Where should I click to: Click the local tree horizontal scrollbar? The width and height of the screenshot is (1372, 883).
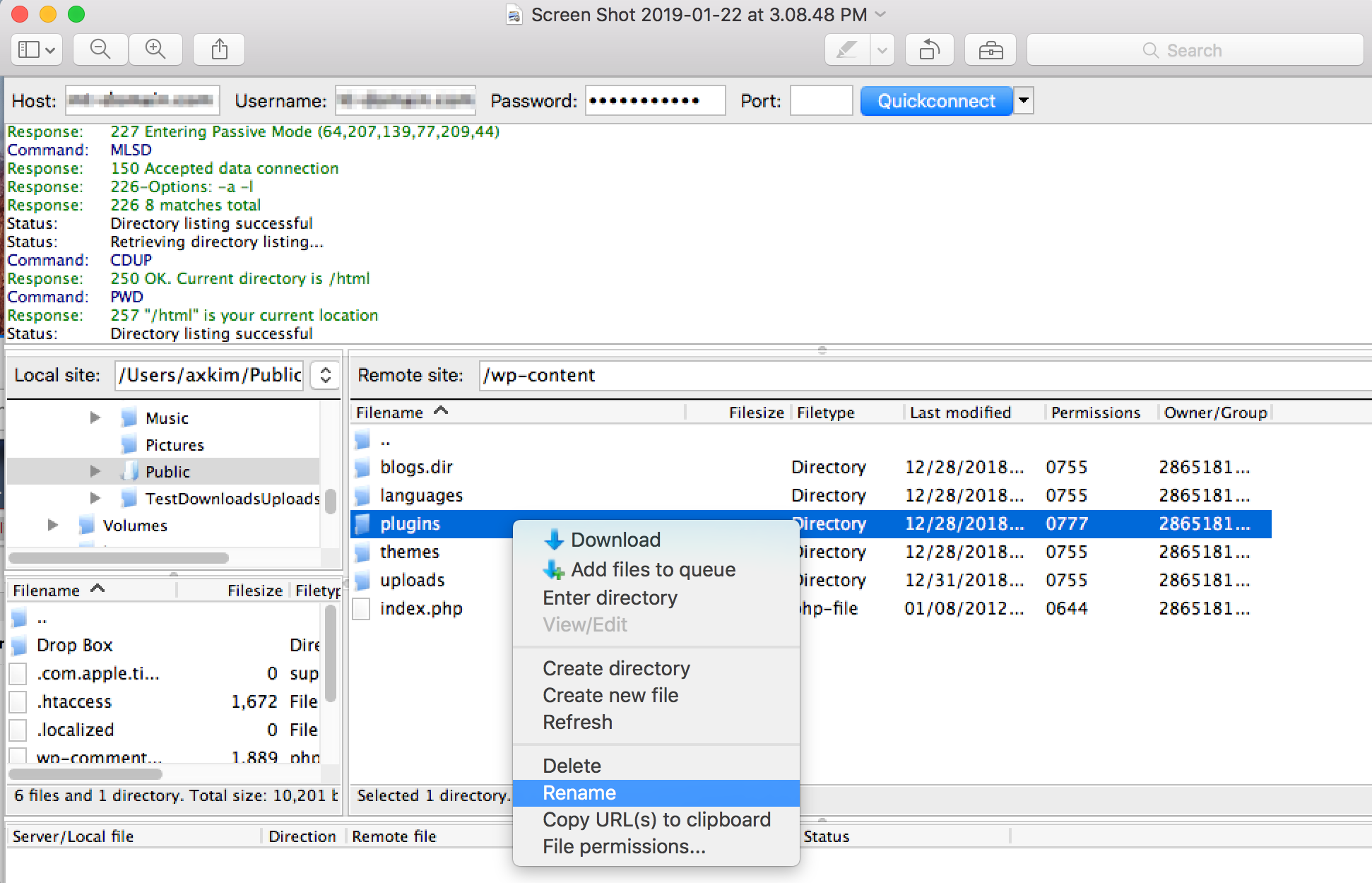[x=119, y=558]
